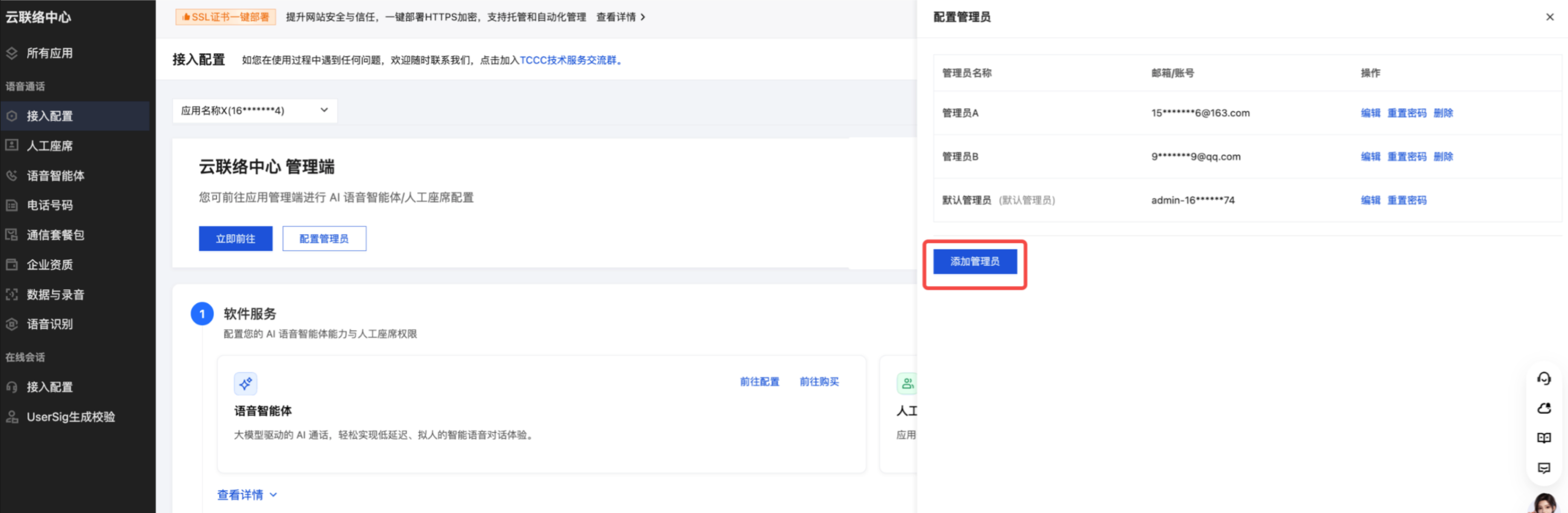Click the 配置管理员 outlined button
Screen dimensions: 1568x513
pos(324,238)
